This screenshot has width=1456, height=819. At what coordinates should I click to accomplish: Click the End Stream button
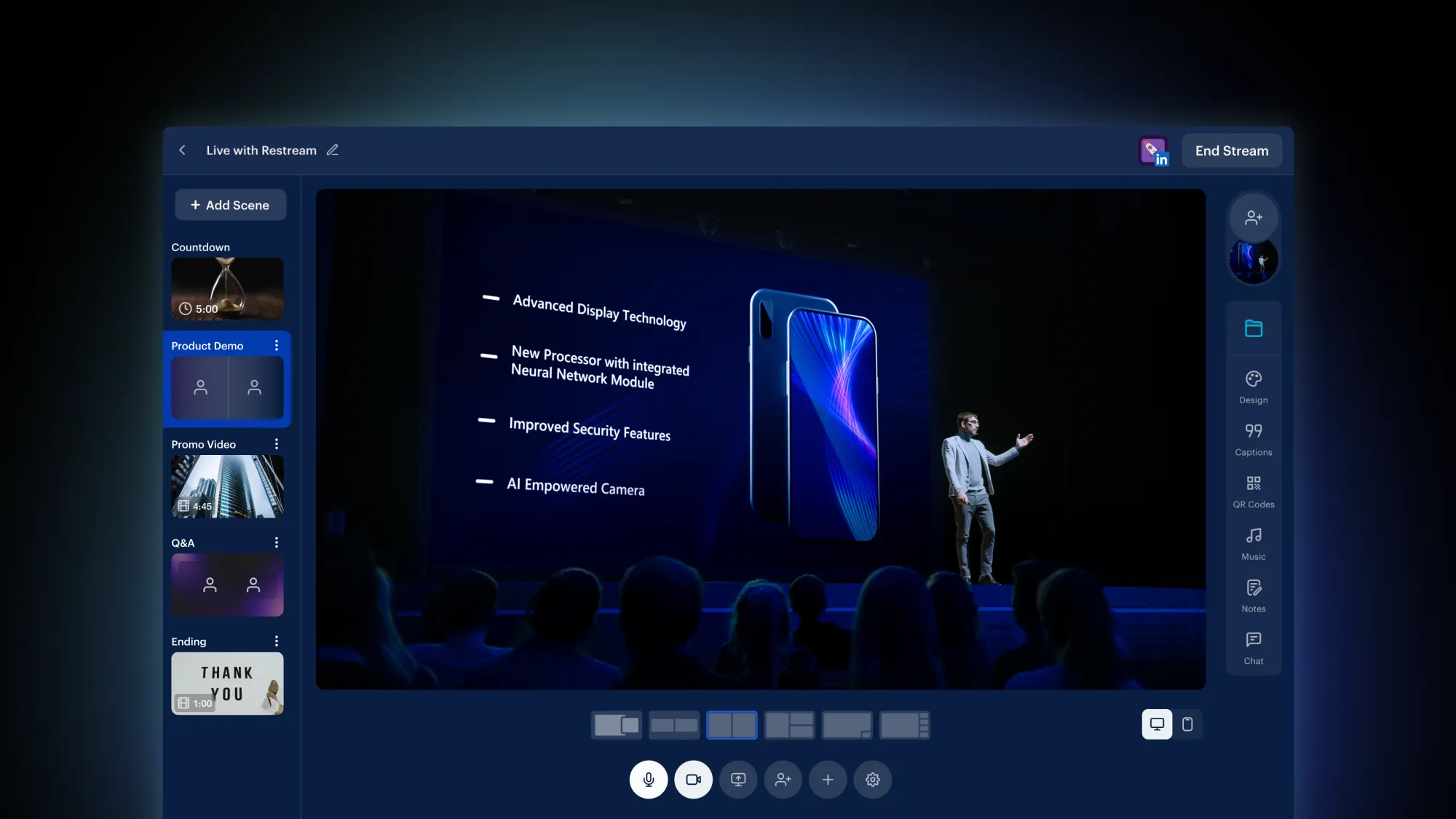[x=1231, y=151]
